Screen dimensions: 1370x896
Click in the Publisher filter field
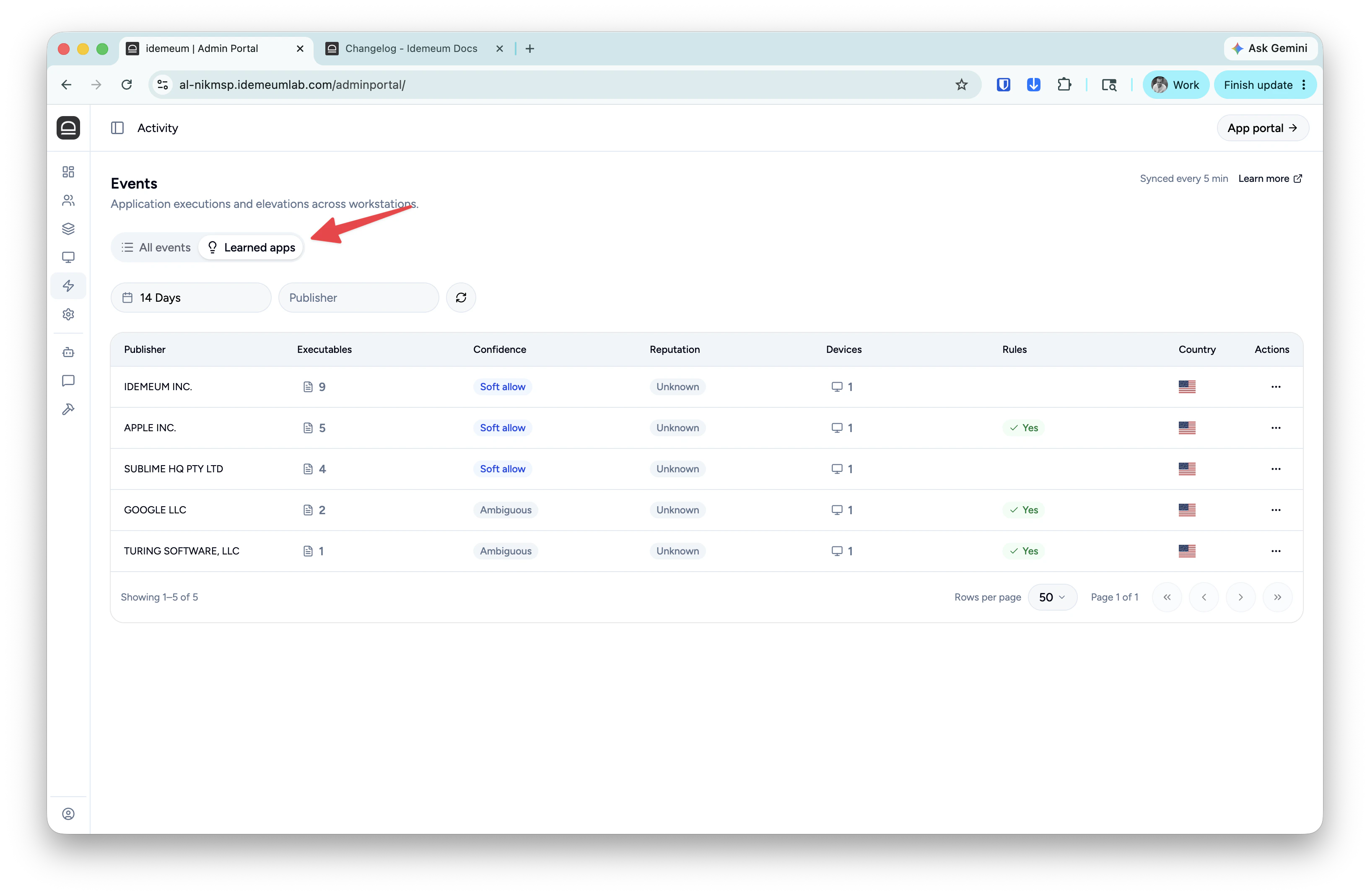(x=358, y=298)
